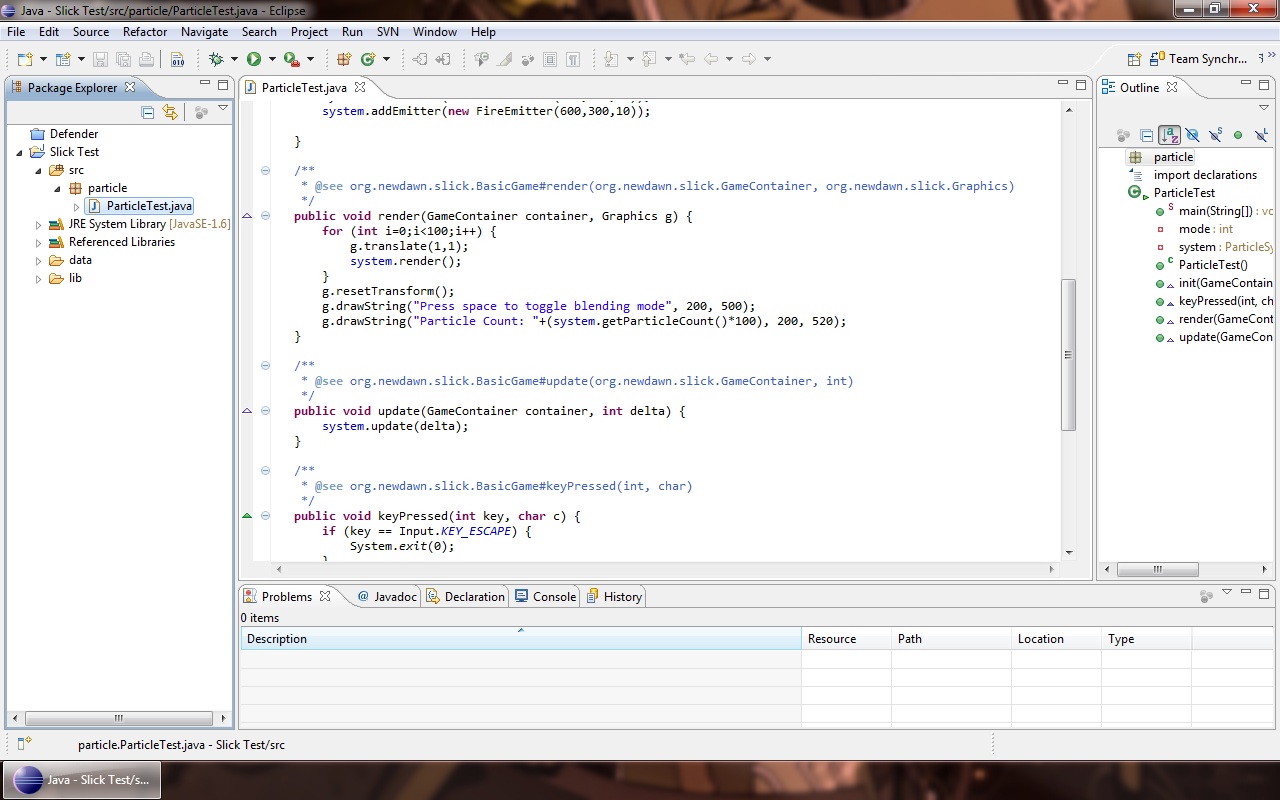The height and width of the screenshot is (800, 1280).
Task: Collapse all in Package Explorer
Action: 148,112
